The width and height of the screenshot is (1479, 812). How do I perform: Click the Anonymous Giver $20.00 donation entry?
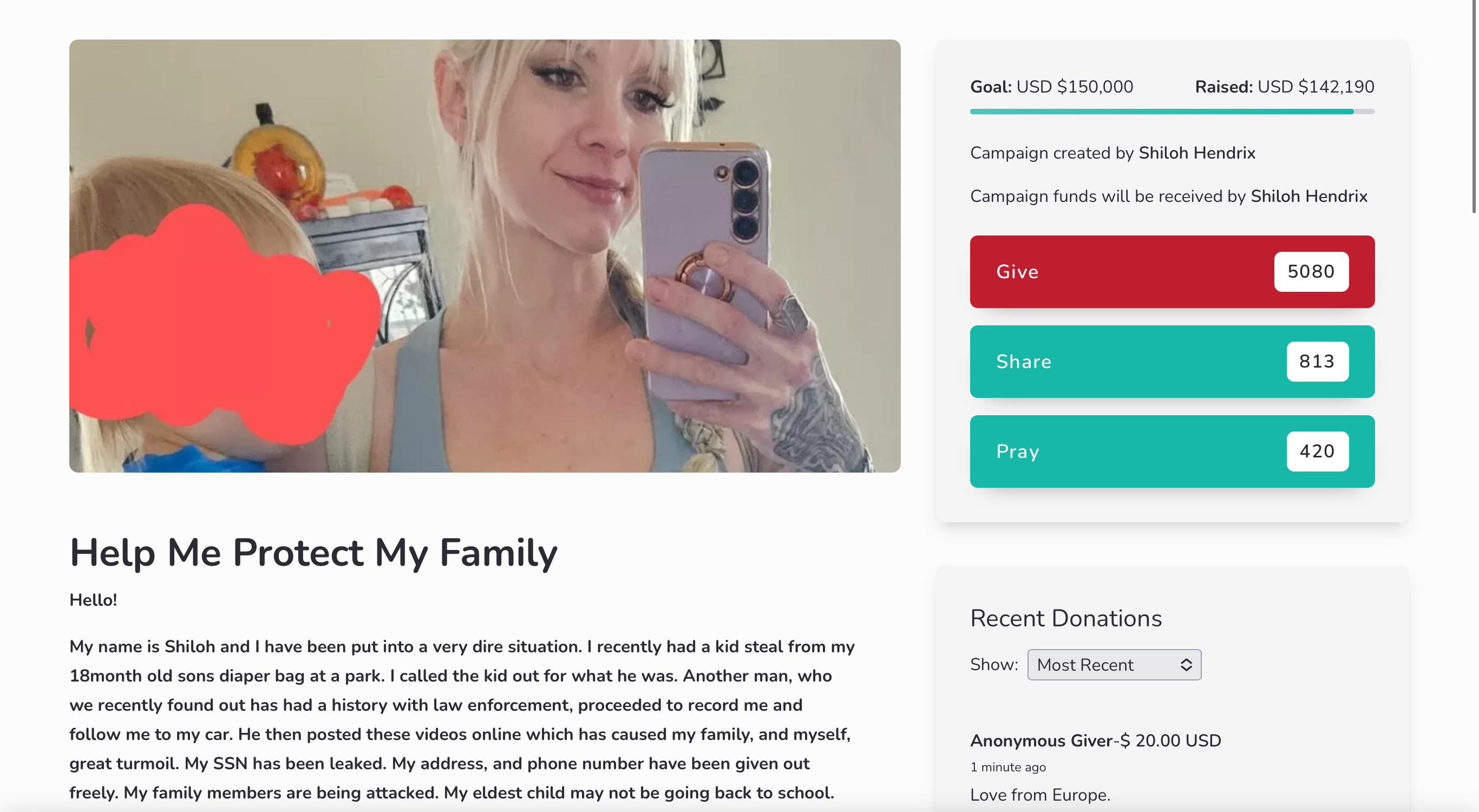tap(1096, 740)
